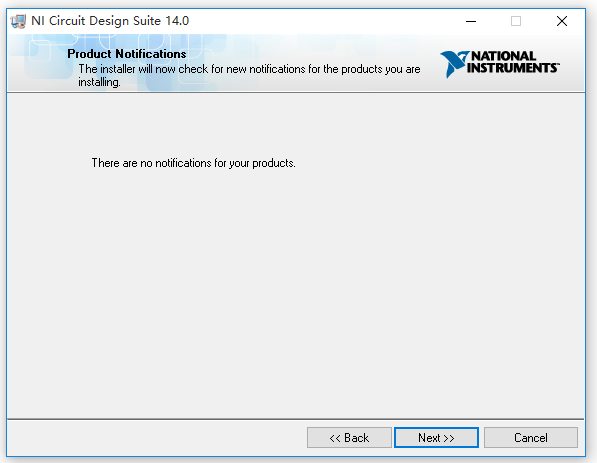Click the INSTRUMENTS word in the logo

coord(513,68)
